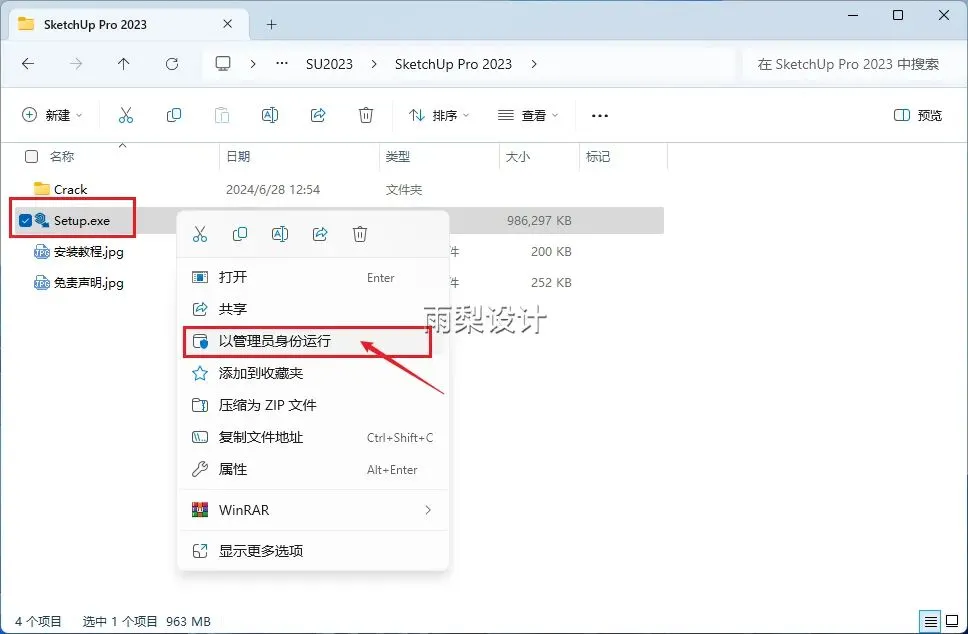Click the Rename icon in the context menu
Viewport: 968px width, 634px height.
point(280,234)
